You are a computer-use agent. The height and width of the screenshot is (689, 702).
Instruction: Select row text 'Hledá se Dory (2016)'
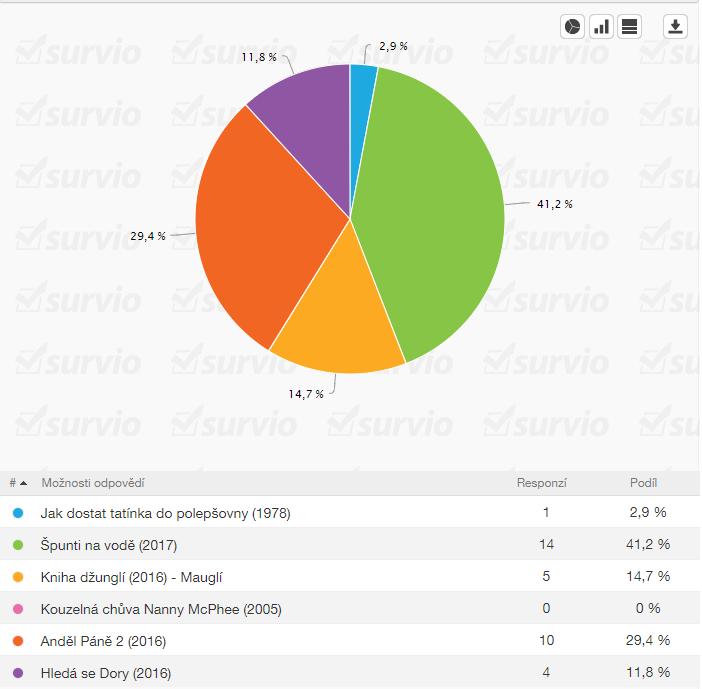106,673
